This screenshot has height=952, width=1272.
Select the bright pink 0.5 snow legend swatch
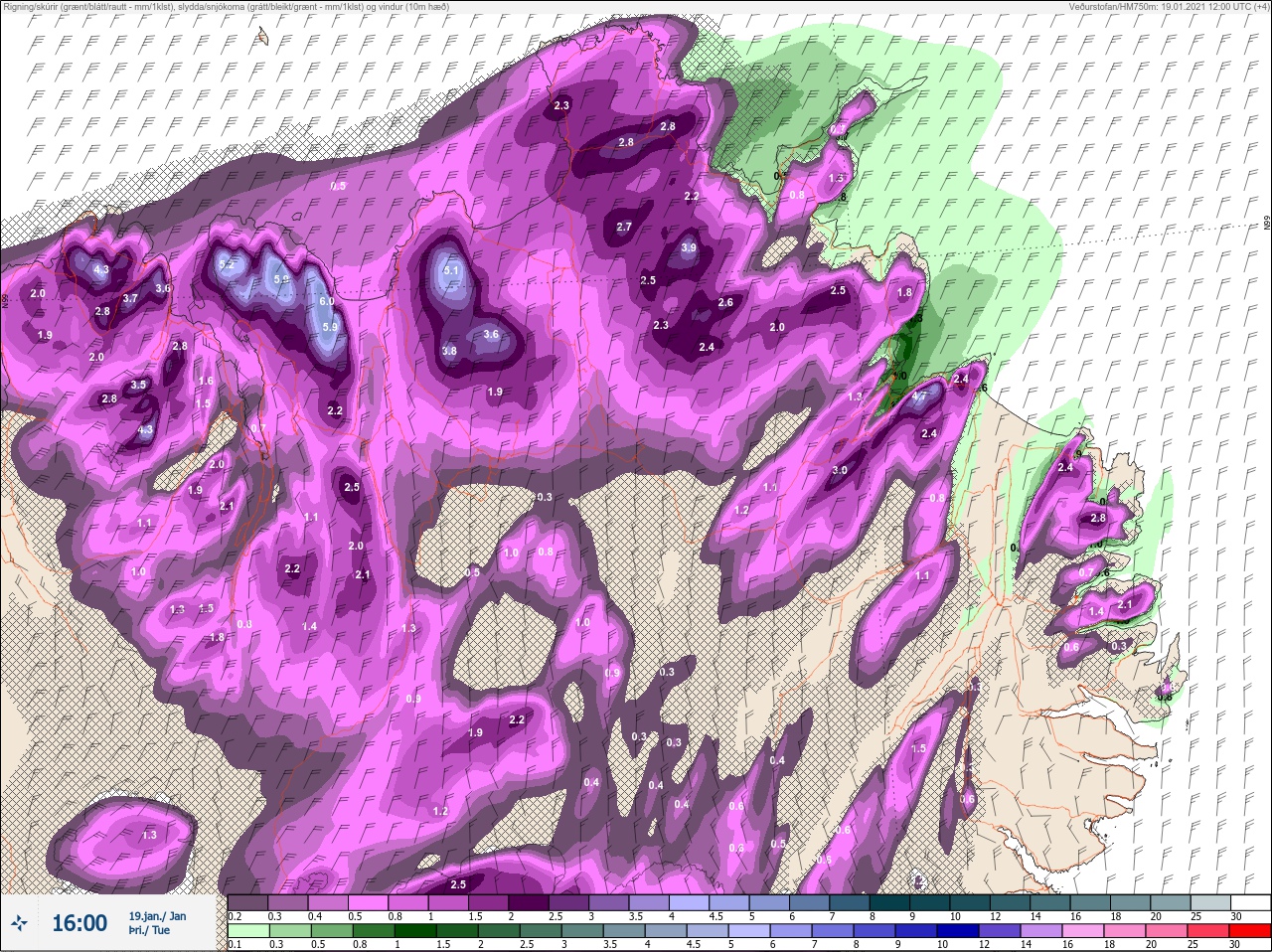coord(368,902)
